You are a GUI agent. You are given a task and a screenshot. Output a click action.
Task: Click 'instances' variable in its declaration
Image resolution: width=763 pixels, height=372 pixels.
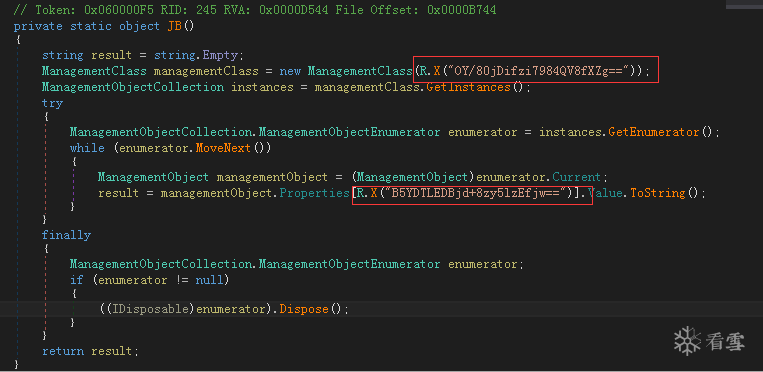click(262, 87)
